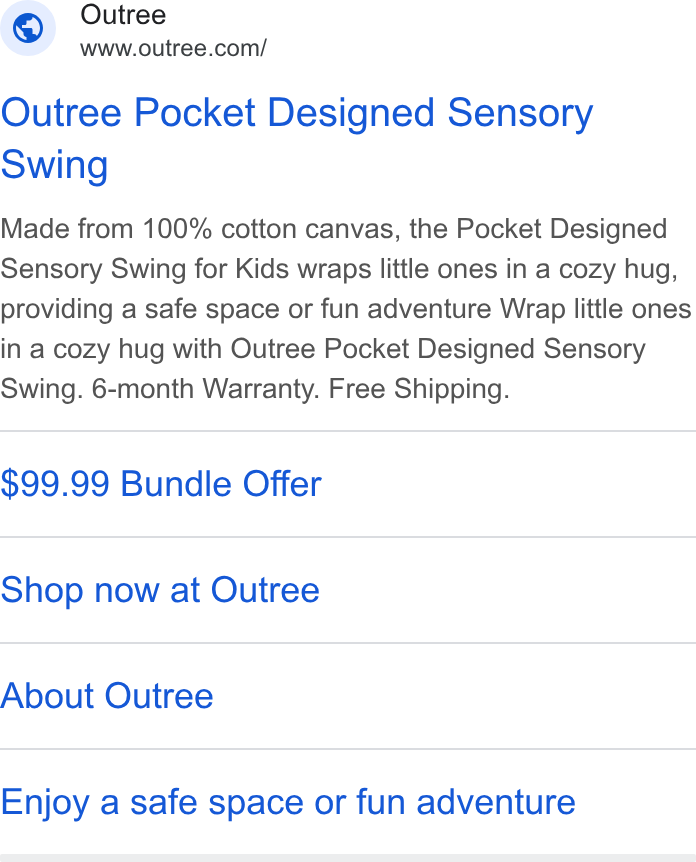This screenshot has height=862, width=696.
Task: Click the 6-month Warranty text
Action: pyautogui.click(x=206, y=389)
